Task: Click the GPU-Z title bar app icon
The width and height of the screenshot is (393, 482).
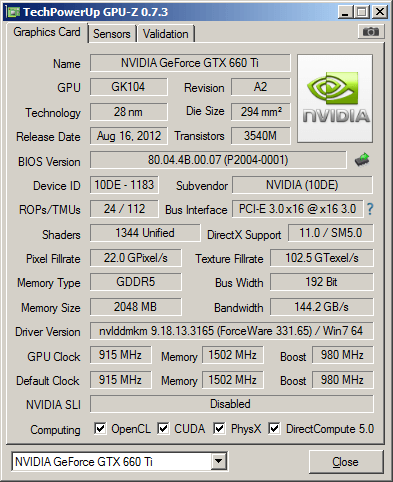Action: (x=14, y=12)
